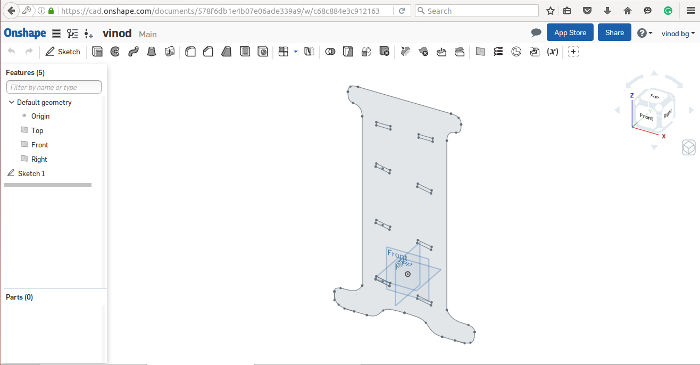Open the App Store

[x=570, y=33]
